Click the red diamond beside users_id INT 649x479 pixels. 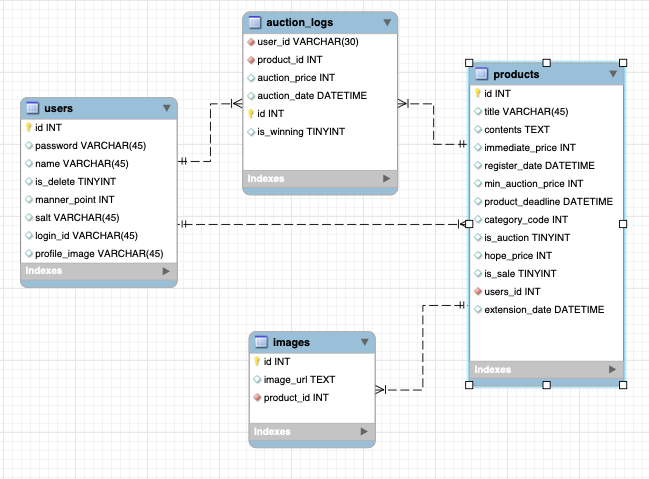(x=478, y=291)
